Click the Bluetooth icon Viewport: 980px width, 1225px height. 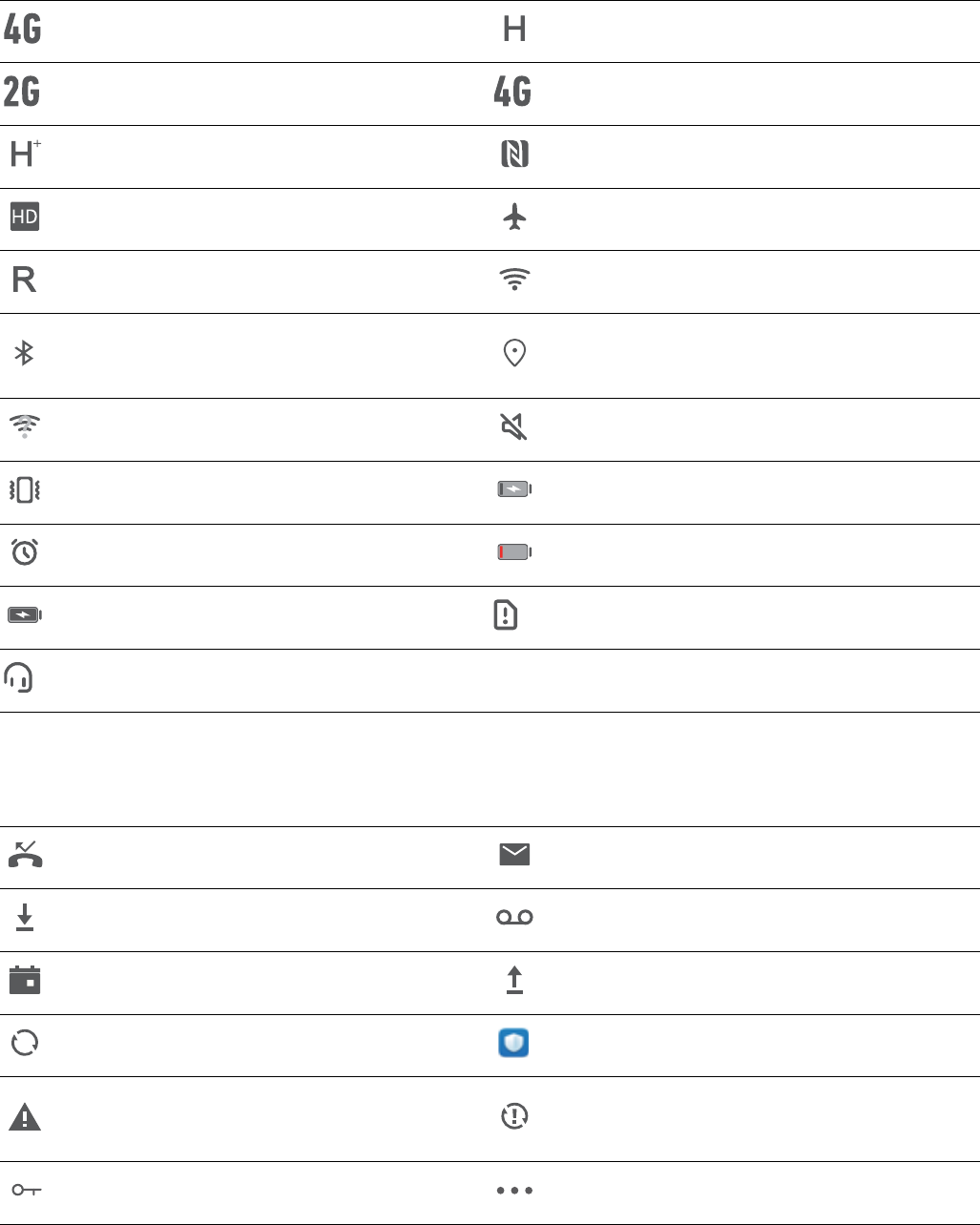pyautogui.click(x=24, y=355)
